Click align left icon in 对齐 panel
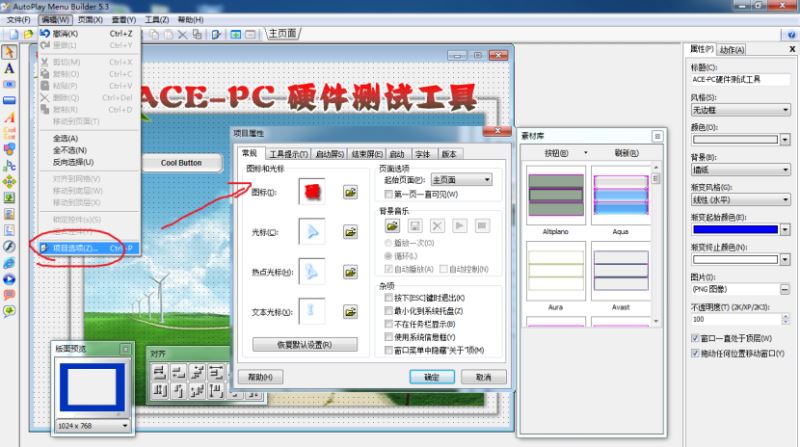Screen dimensions: 800x447 click(160, 372)
